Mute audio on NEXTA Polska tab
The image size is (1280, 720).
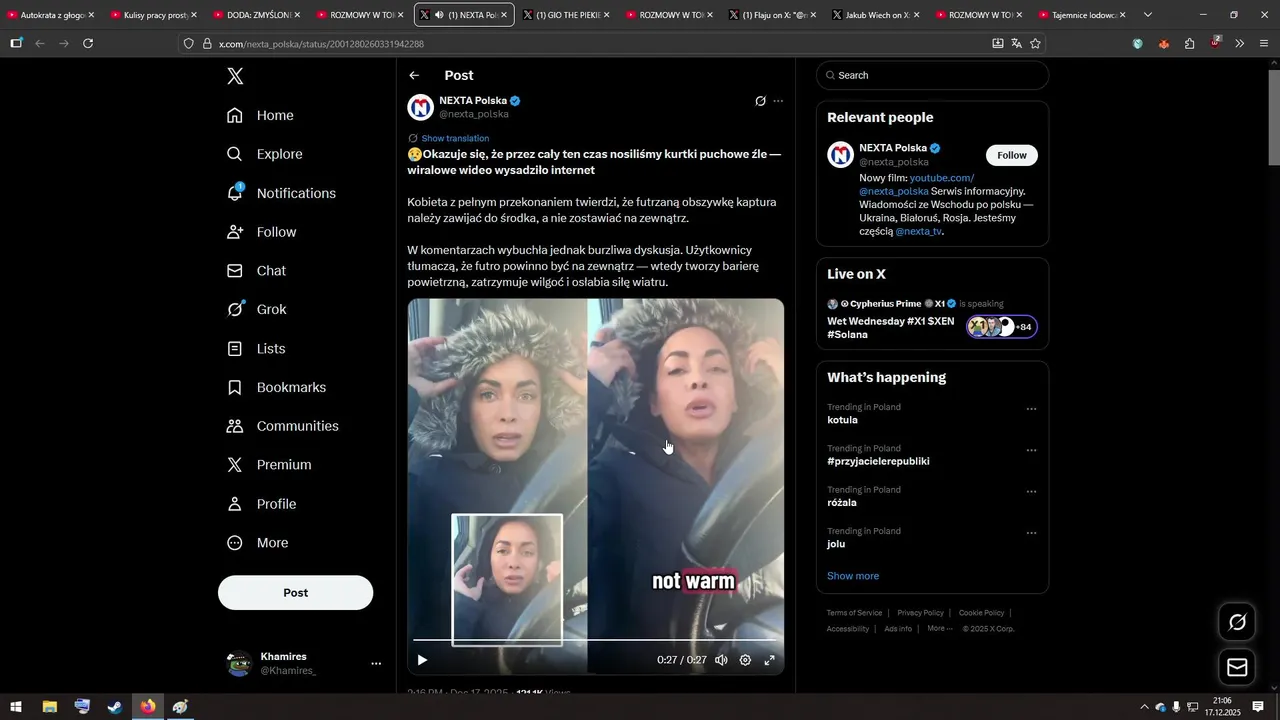click(x=438, y=15)
